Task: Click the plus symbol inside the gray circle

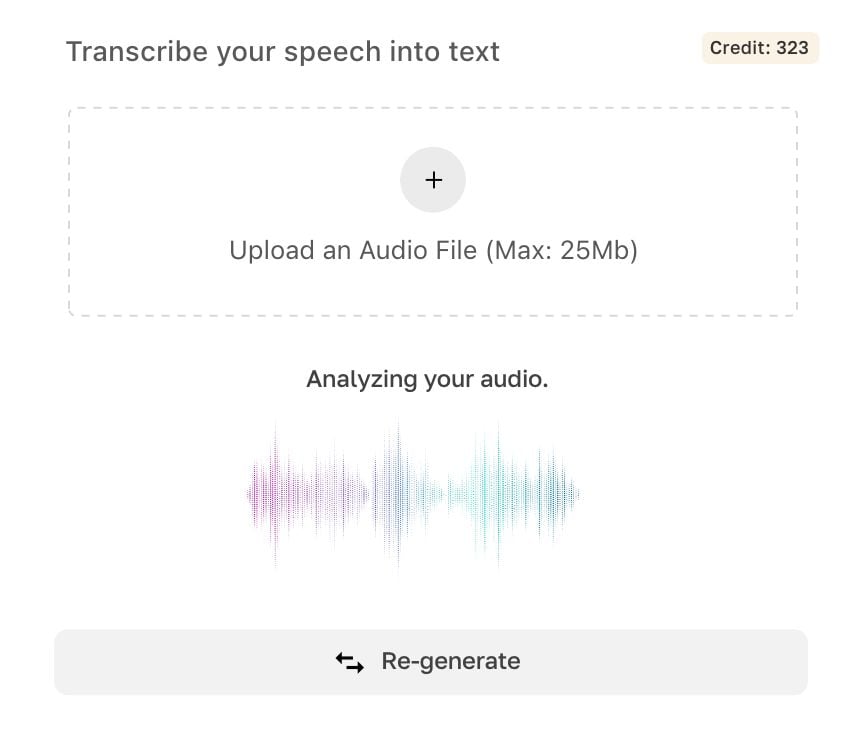Action: 433,180
